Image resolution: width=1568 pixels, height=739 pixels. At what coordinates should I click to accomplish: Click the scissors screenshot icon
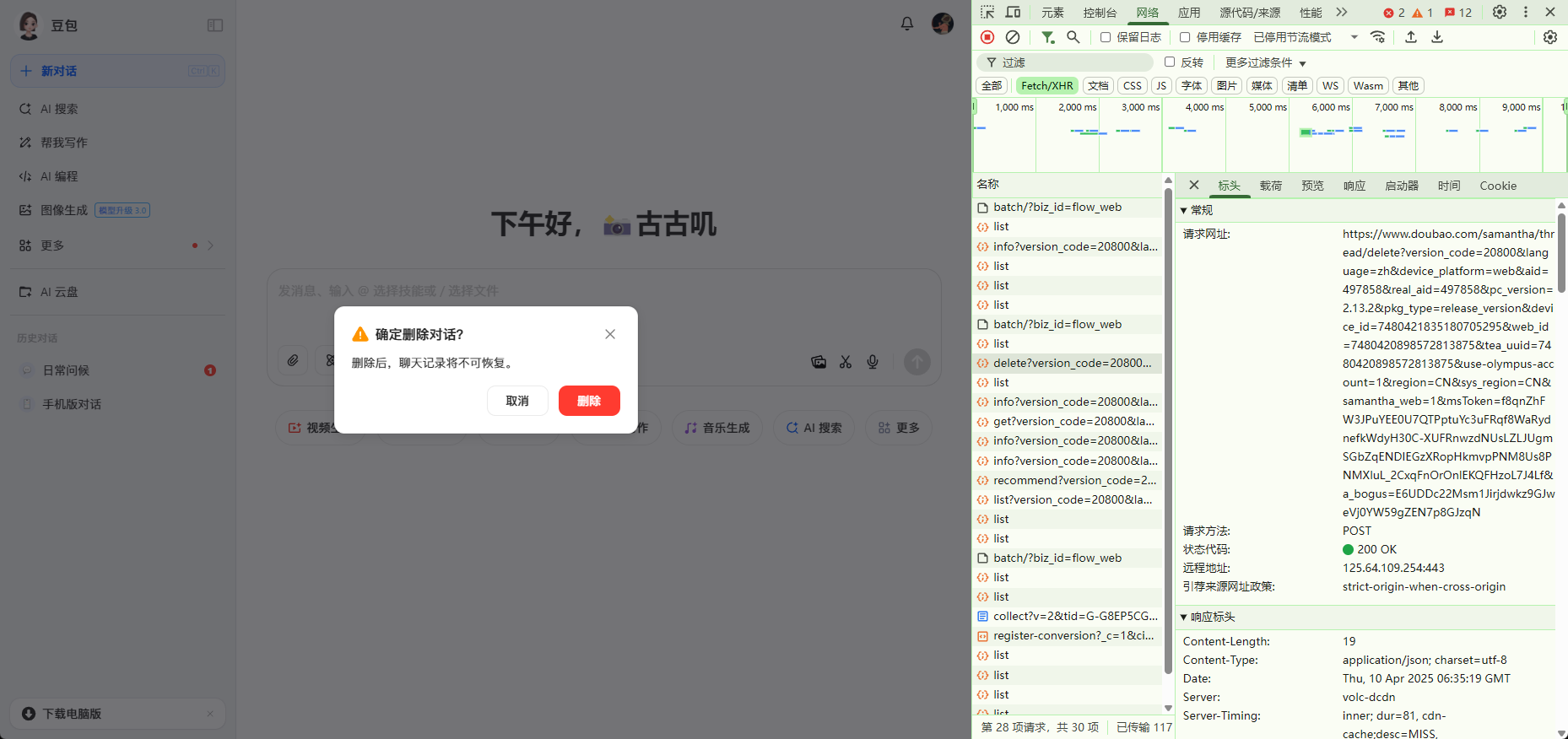pyautogui.click(x=846, y=362)
